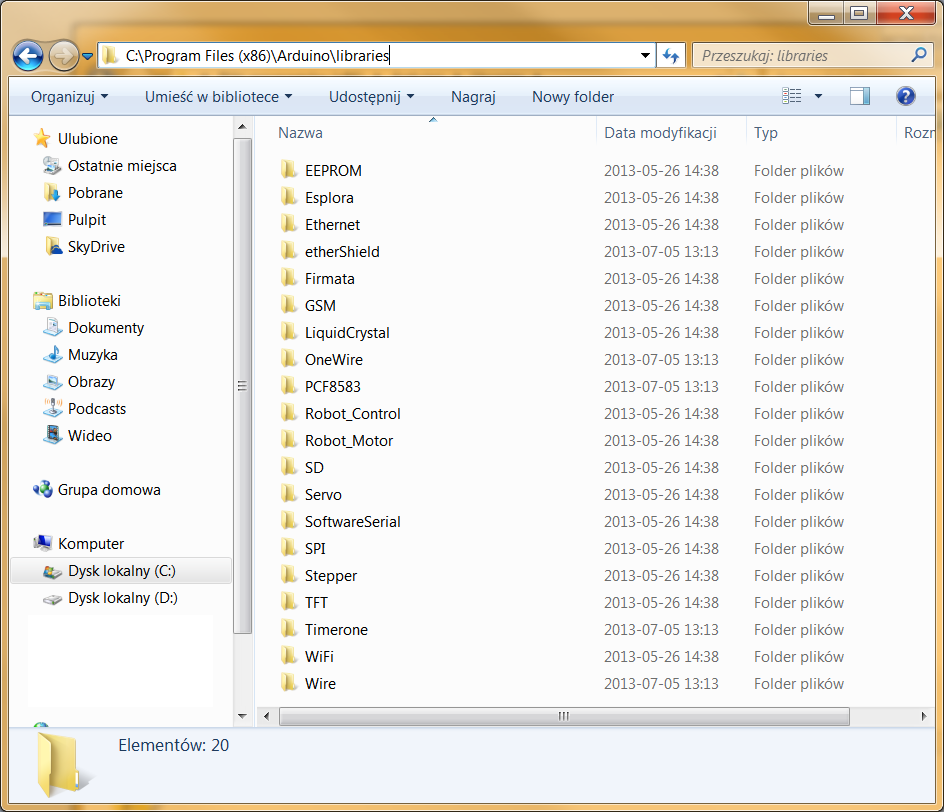Click the Nagraj toolbar button
Screen dimensions: 944x812
click(473, 97)
